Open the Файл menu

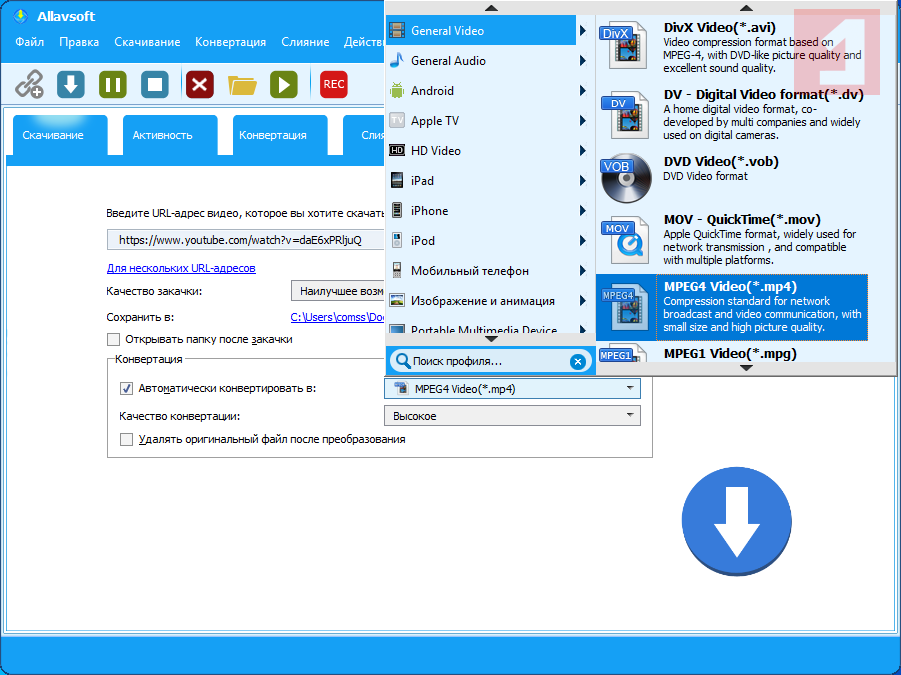(x=29, y=42)
